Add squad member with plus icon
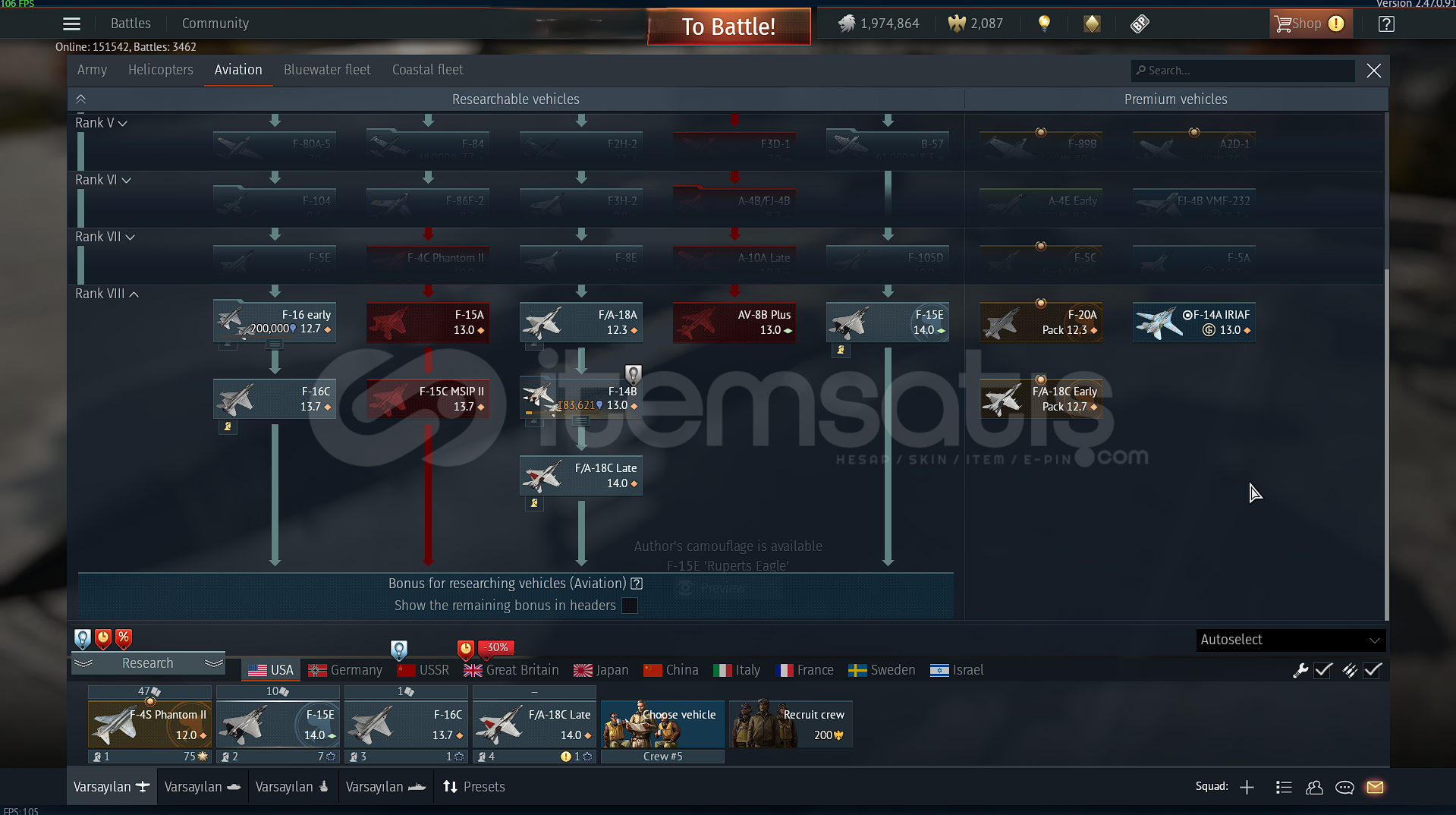The image size is (1456, 815). coord(1247,787)
